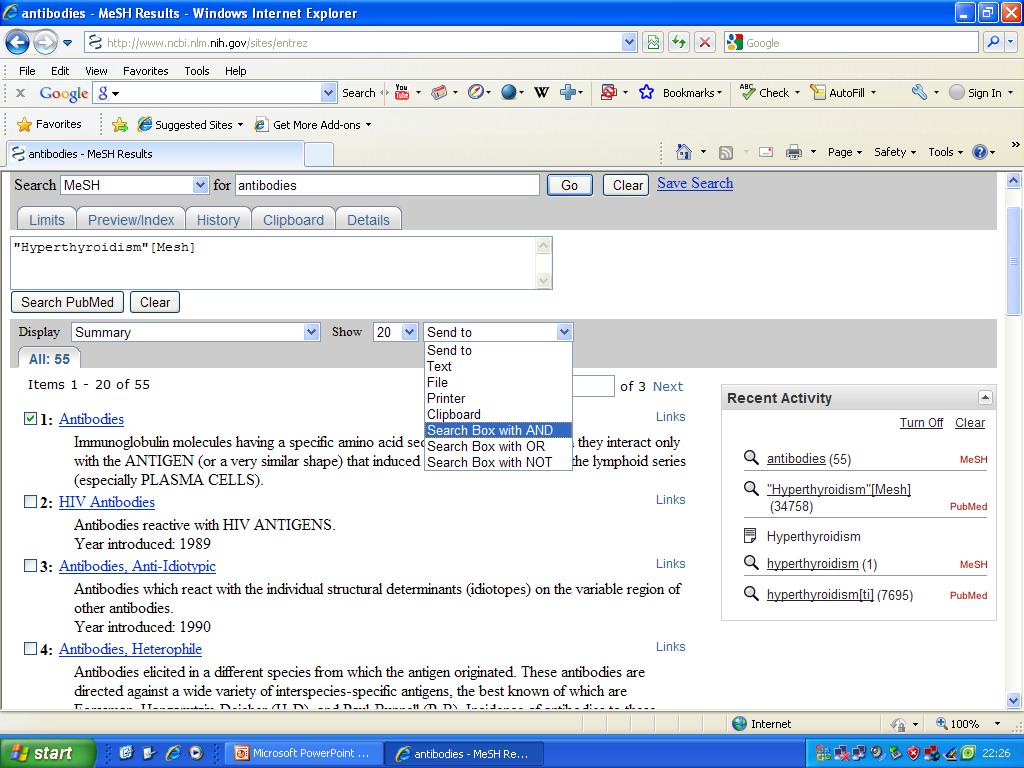Open the Details tab
This screenshot has width=1024, height=768.
[368, 219]
